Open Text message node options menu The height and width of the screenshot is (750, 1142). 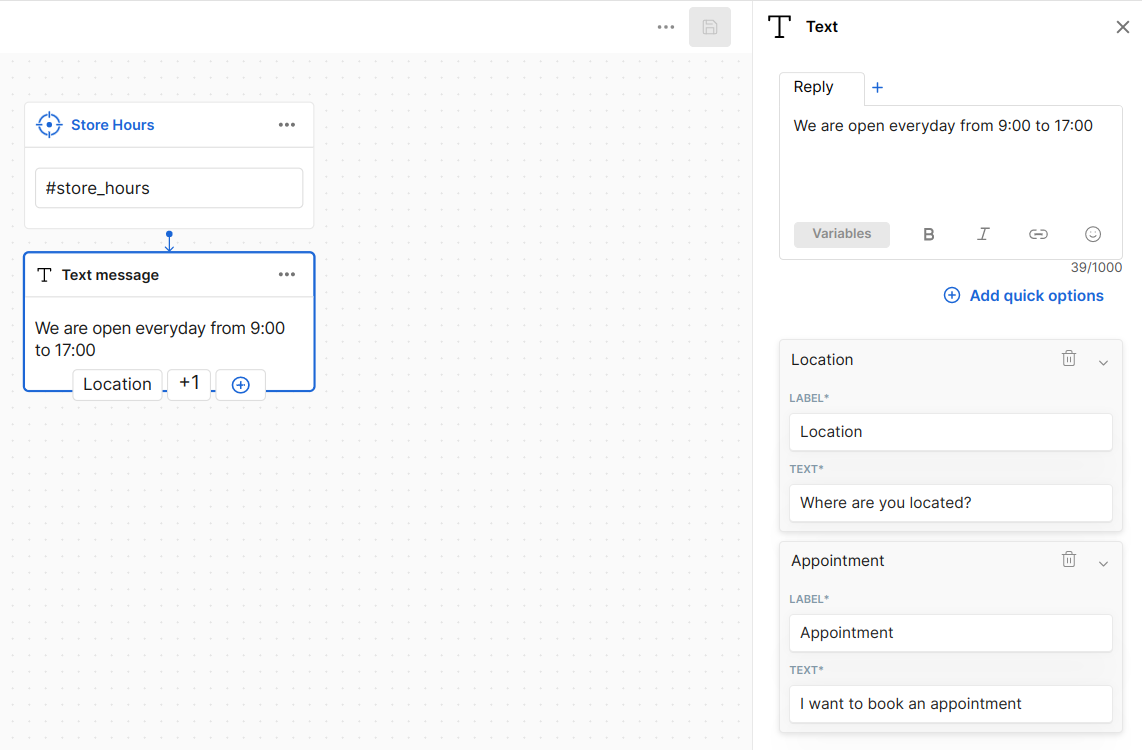coord(287,275)
